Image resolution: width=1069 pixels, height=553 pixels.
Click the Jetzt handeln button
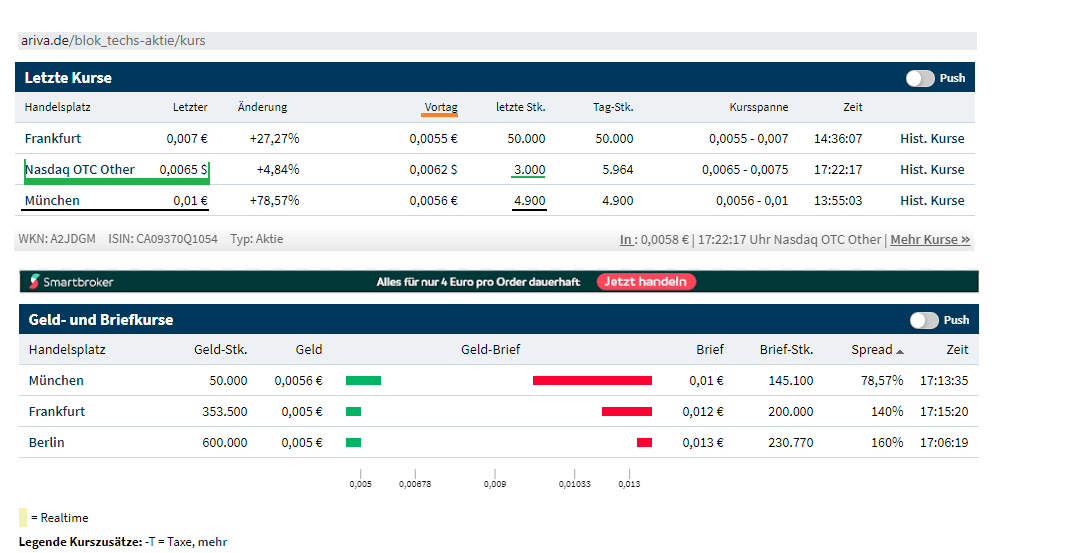[x=646, y=282]
